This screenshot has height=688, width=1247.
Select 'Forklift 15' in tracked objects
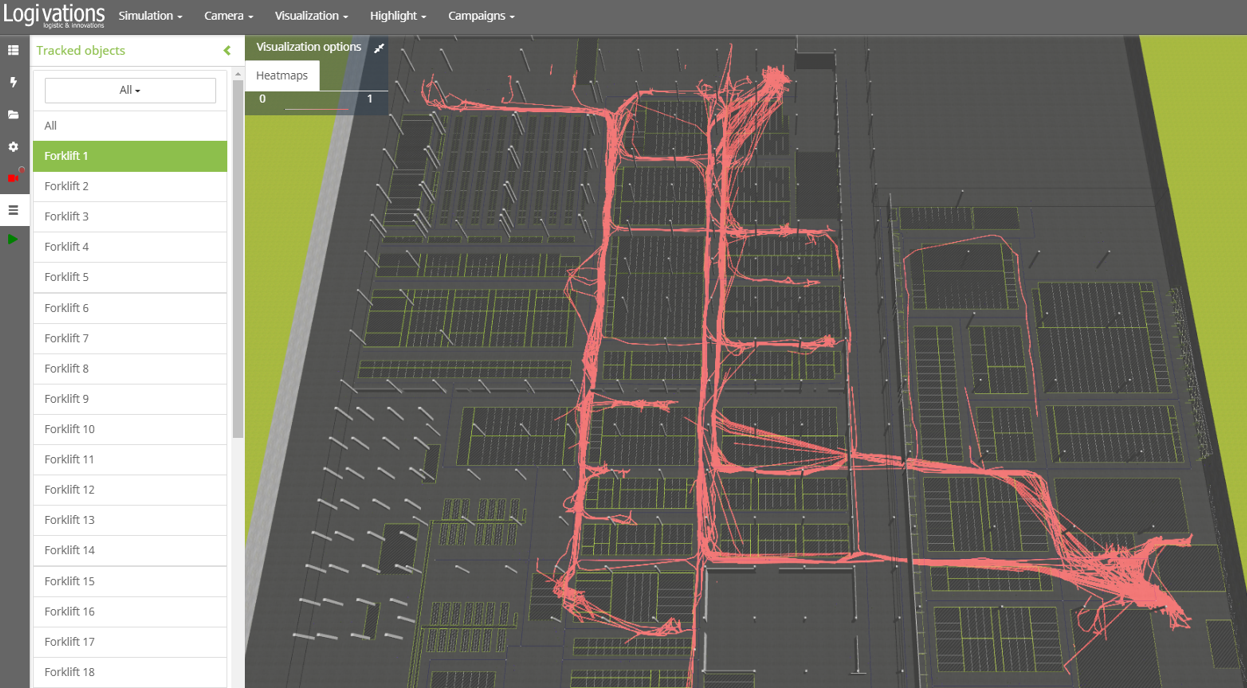(x=130, y=581)
